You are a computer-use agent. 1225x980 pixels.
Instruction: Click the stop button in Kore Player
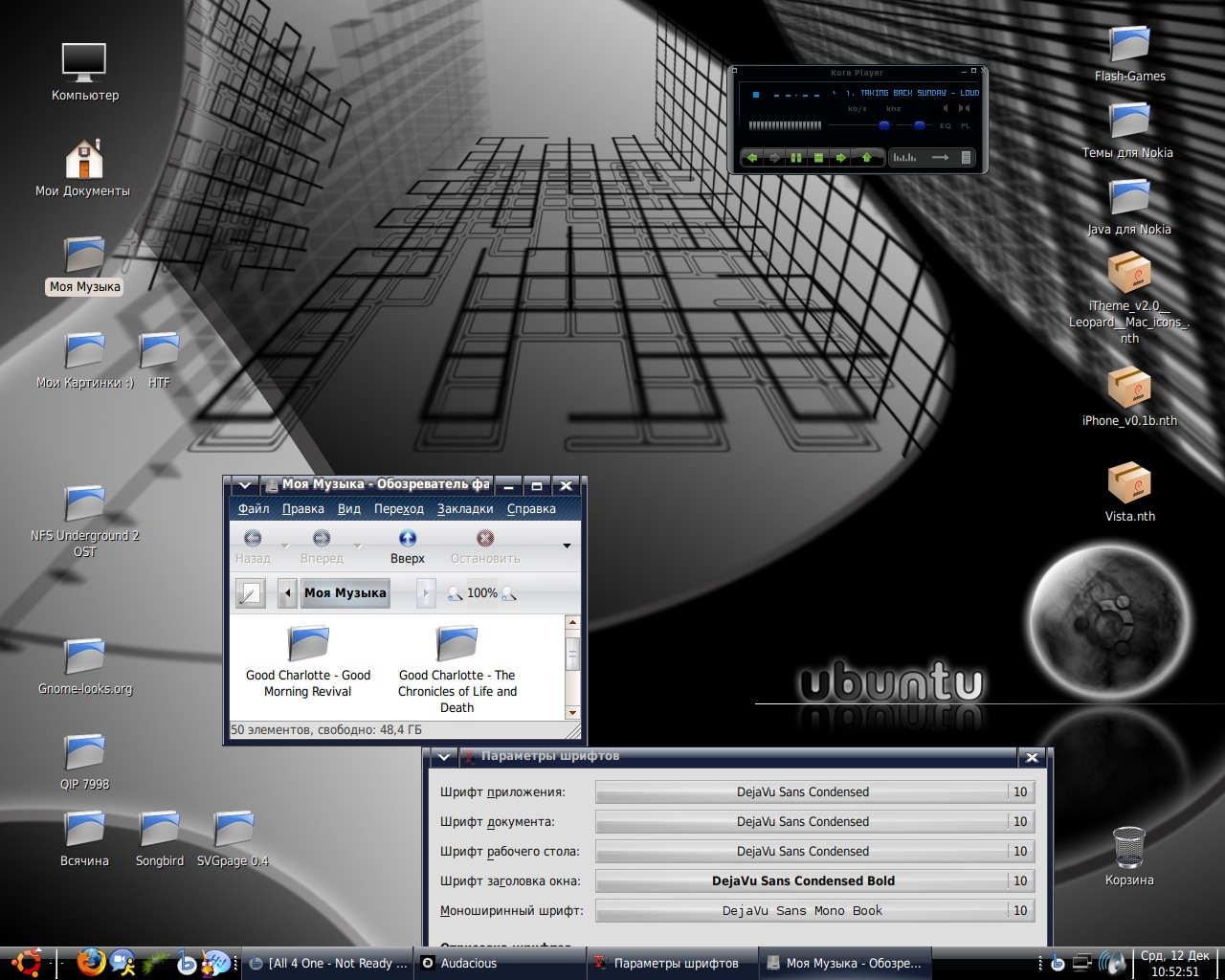[818, 157]
